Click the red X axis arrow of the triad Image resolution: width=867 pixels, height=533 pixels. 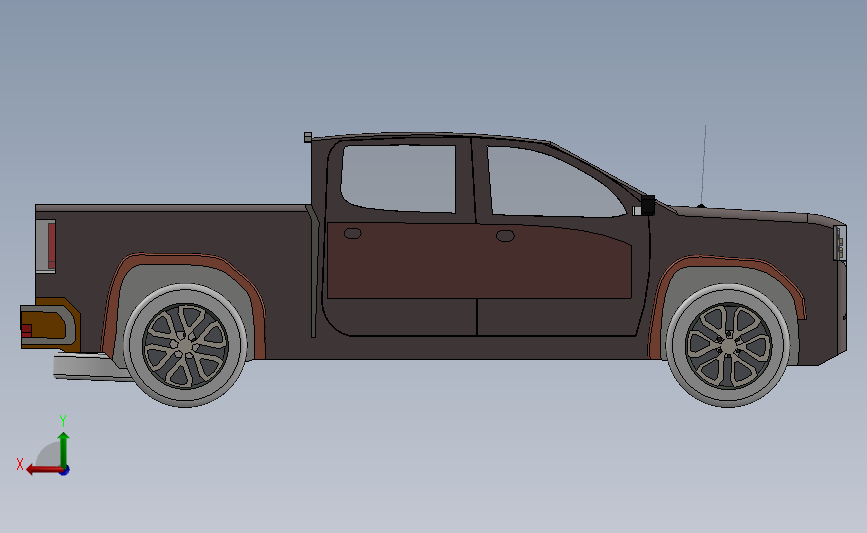point(43,470)
